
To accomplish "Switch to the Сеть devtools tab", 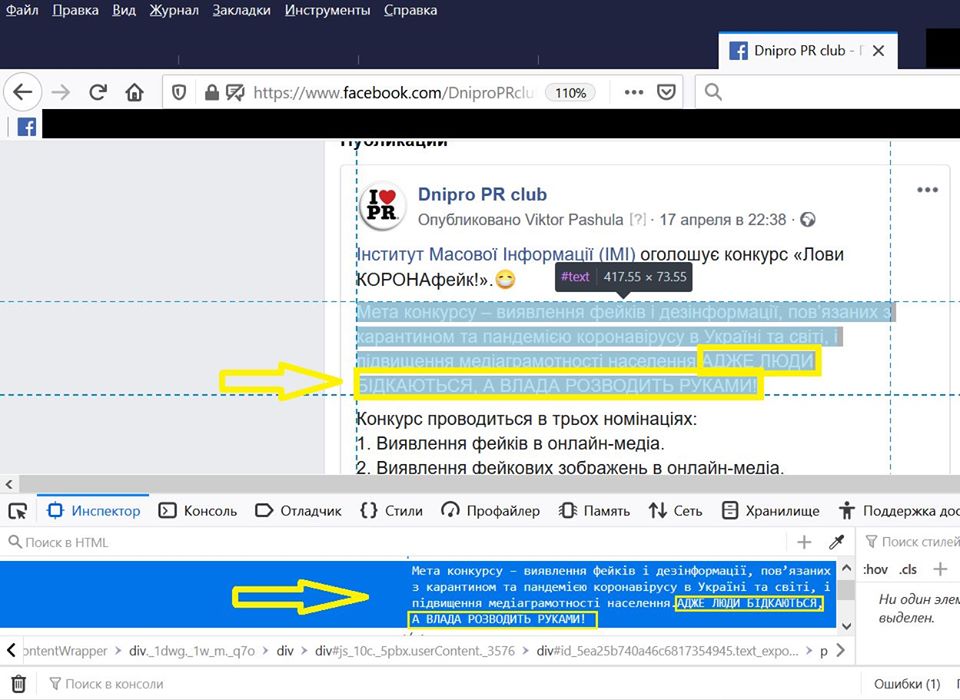I will coord(675,511).
